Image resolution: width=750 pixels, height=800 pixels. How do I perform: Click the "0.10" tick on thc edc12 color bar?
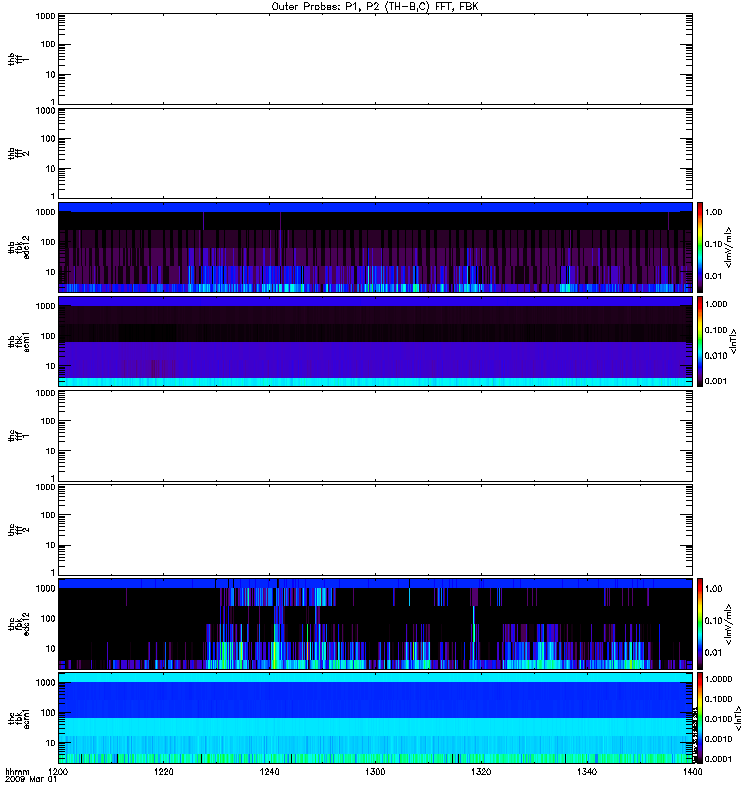tap(713, 620)
